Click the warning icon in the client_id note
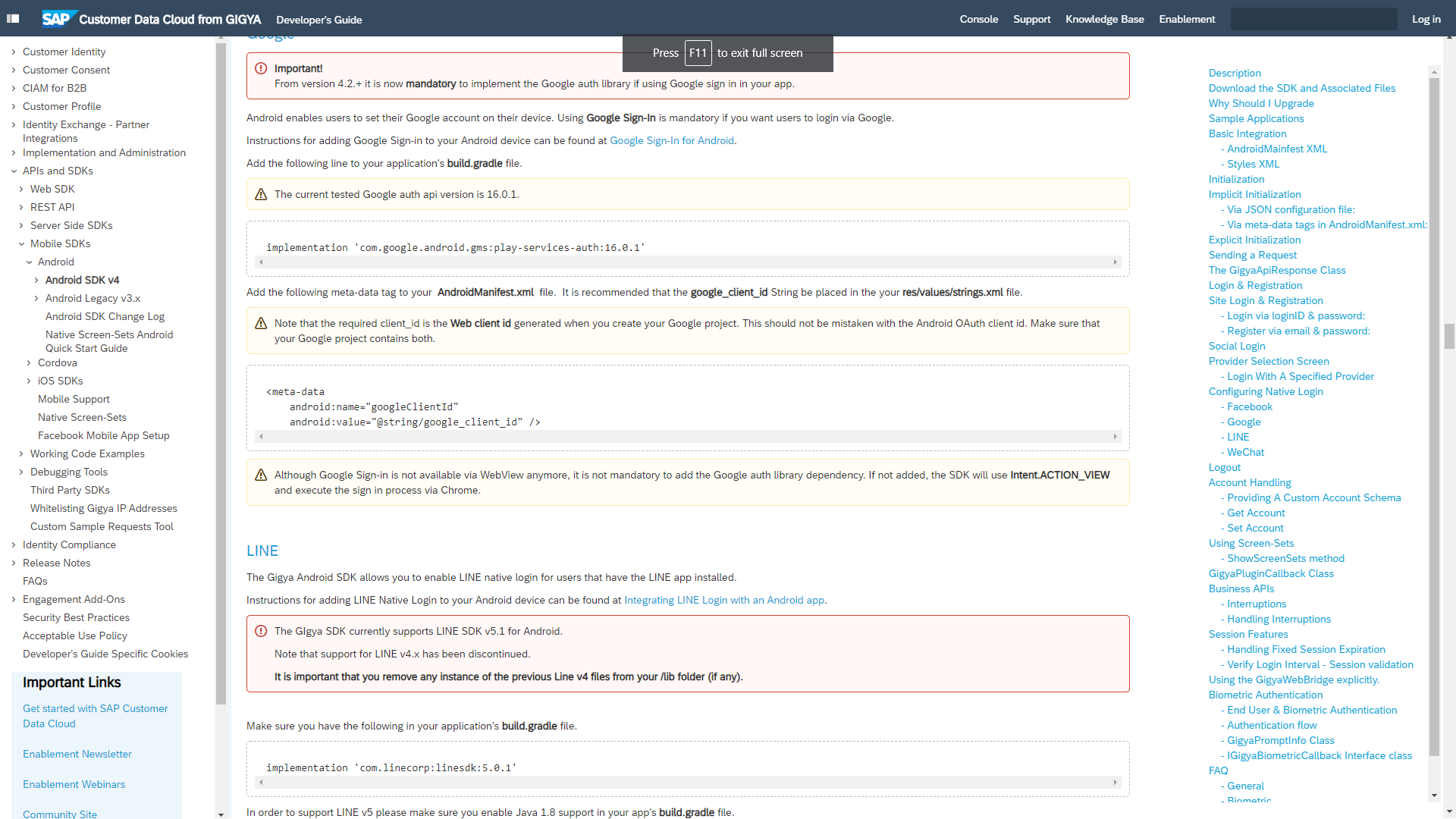Viewport: 1456px width, 819px height. 261,322
